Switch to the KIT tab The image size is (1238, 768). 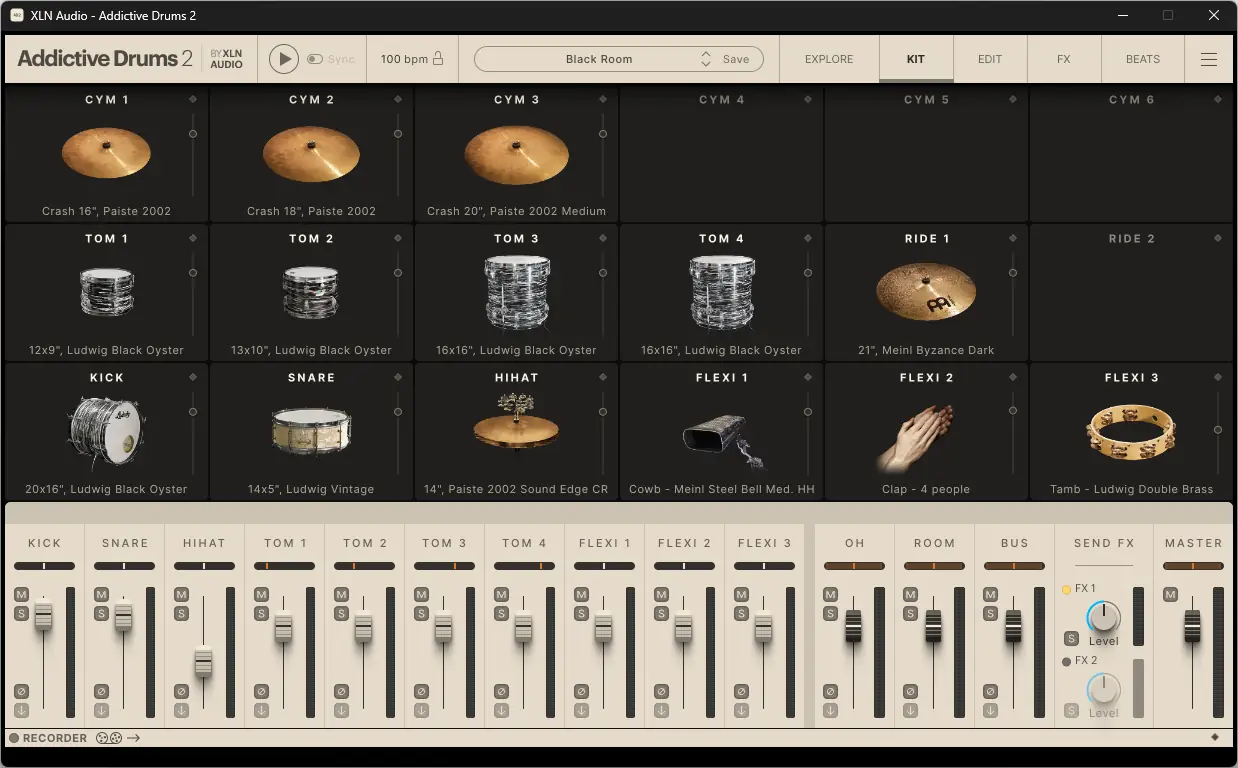[916, 59]
